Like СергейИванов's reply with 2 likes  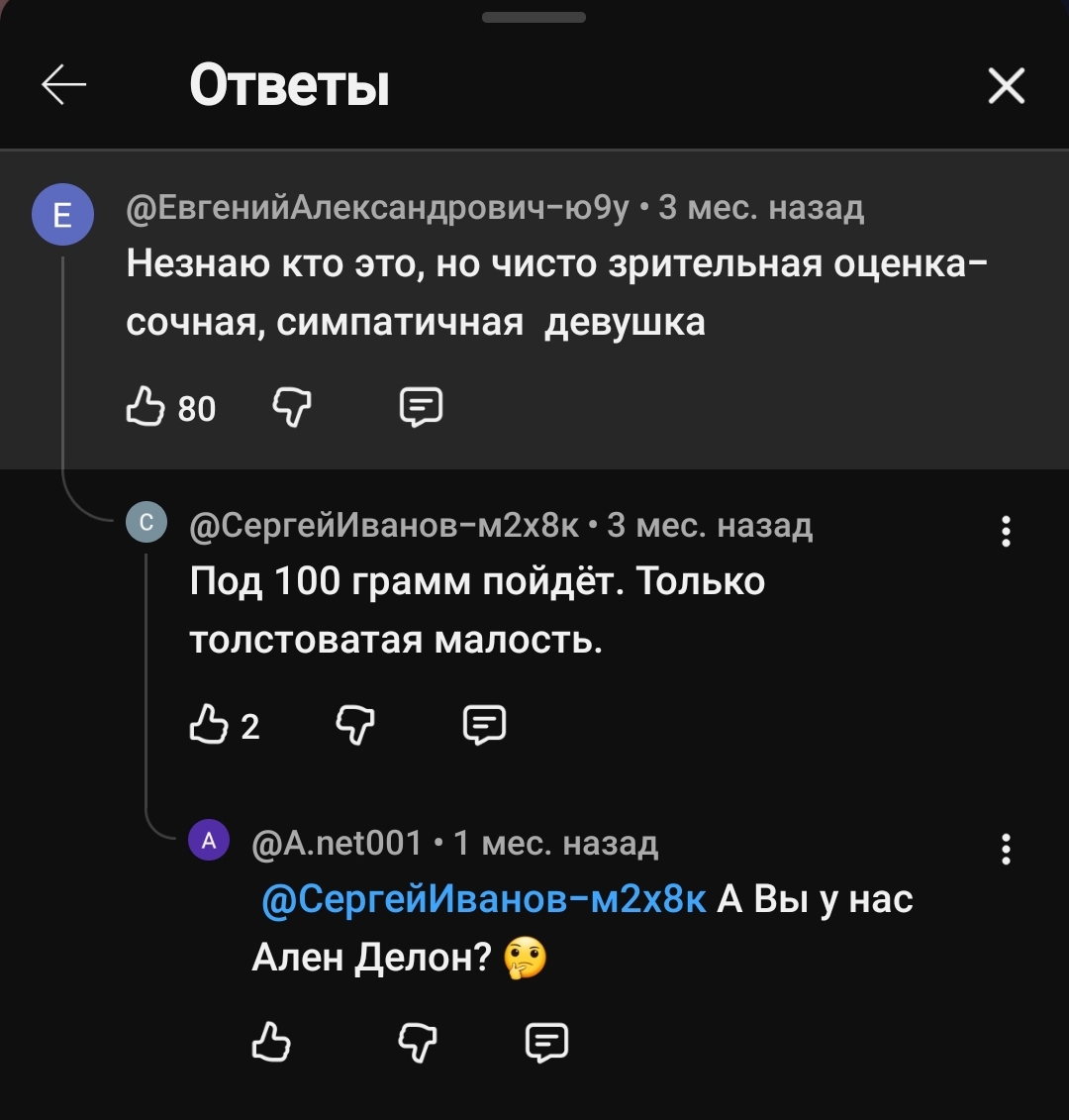(x=208, y=726)
